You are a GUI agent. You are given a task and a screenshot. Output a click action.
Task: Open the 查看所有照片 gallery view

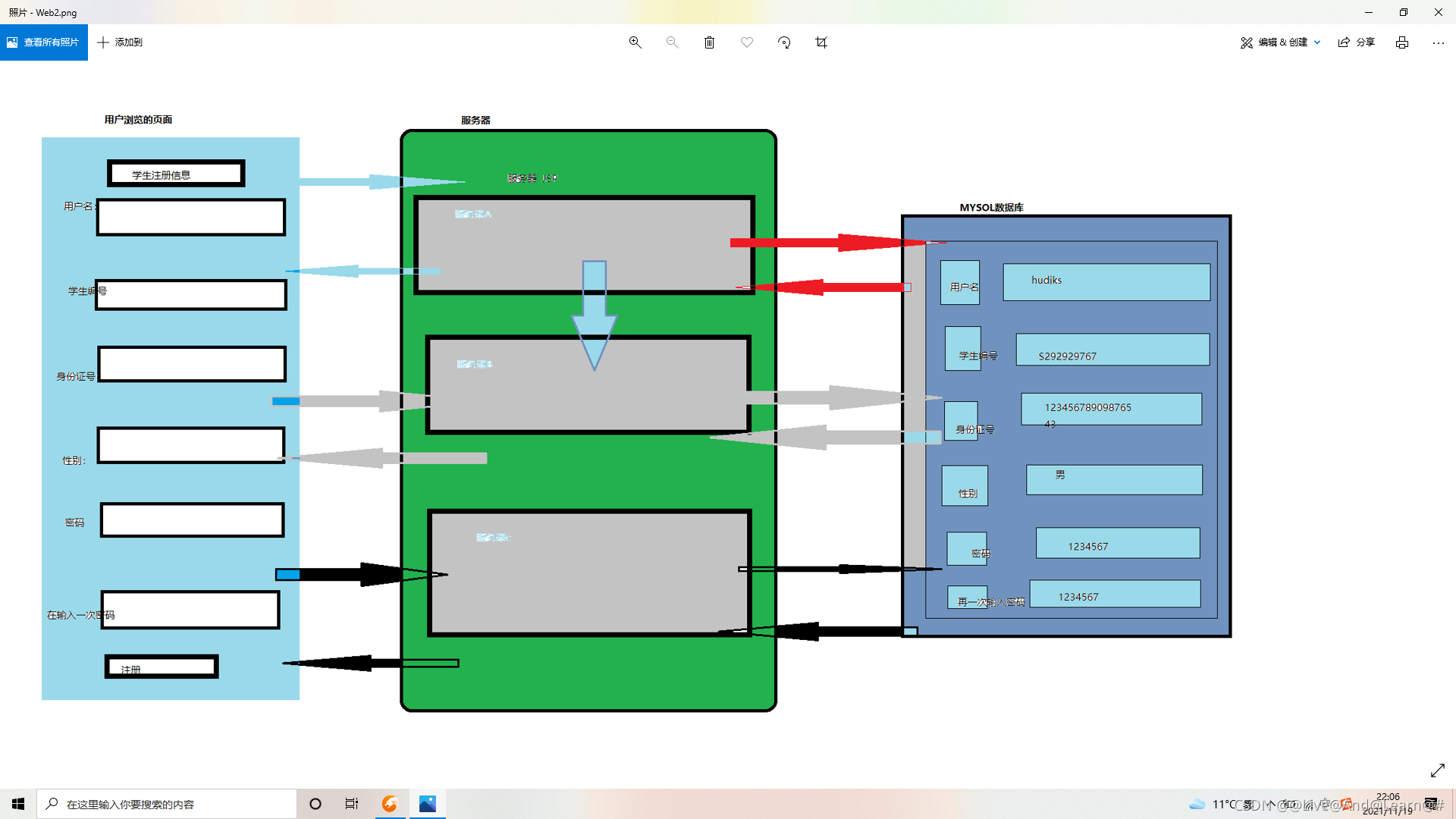click(x=43, y=42)
